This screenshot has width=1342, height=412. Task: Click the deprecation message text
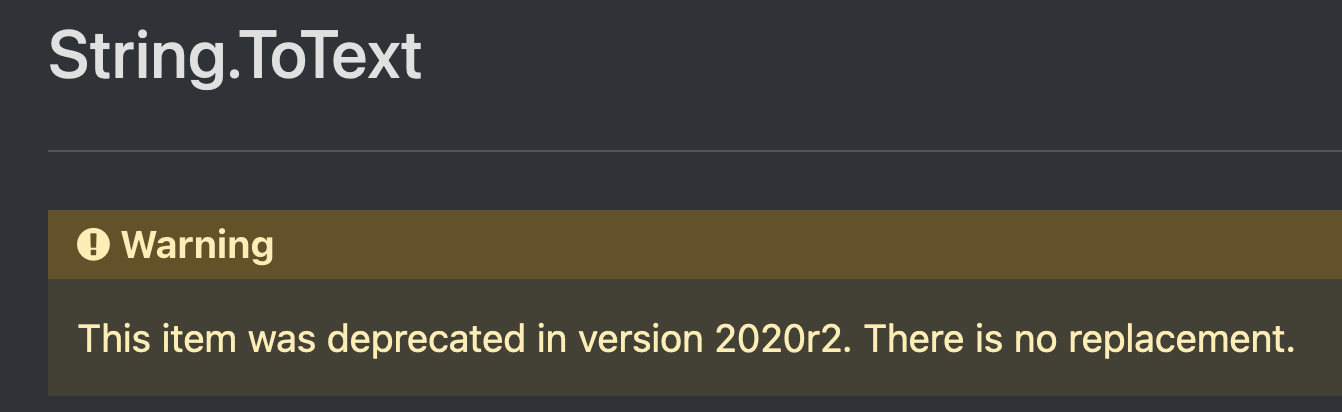[x=687, y=339]
